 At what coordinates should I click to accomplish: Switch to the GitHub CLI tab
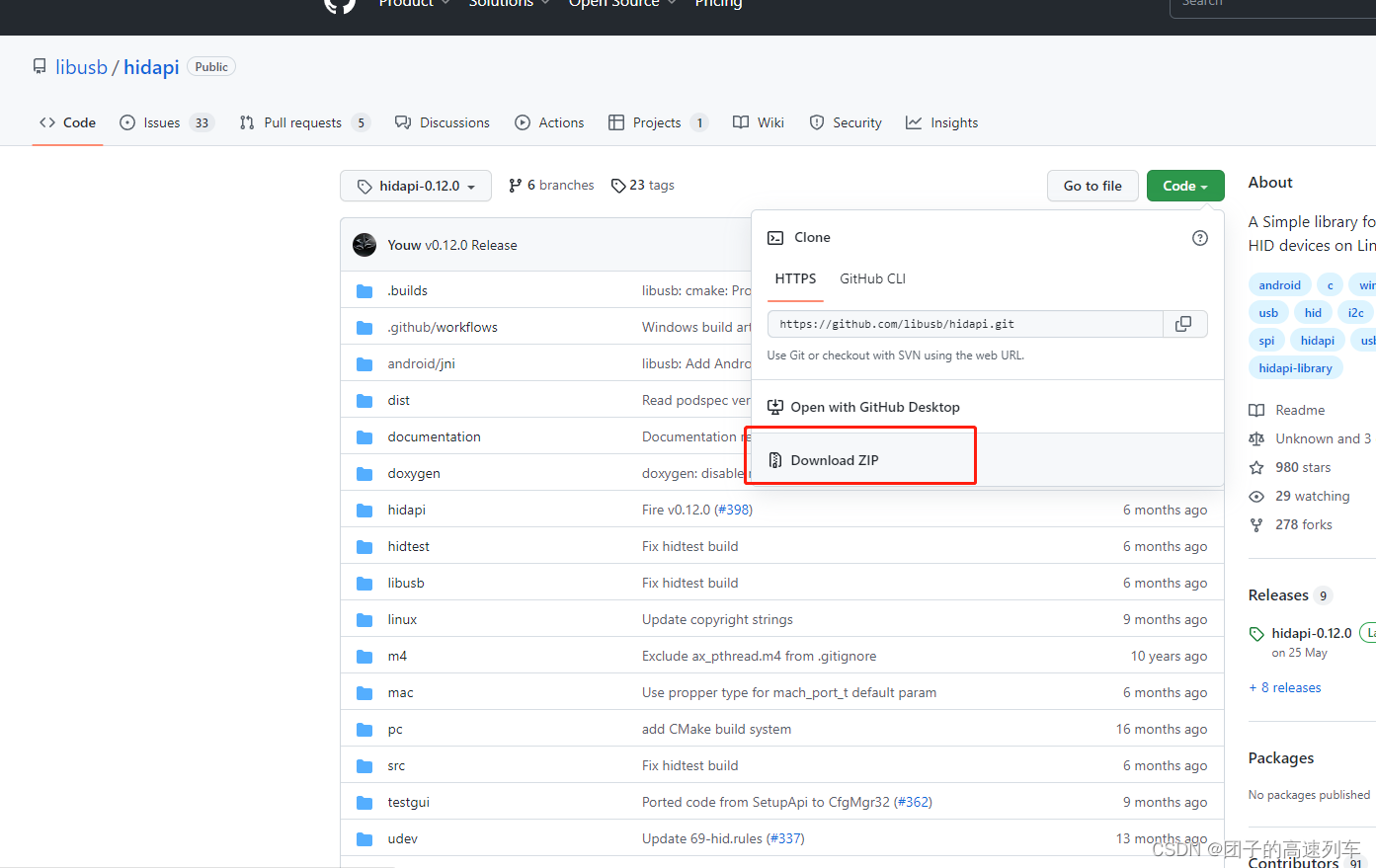point(872,279)
